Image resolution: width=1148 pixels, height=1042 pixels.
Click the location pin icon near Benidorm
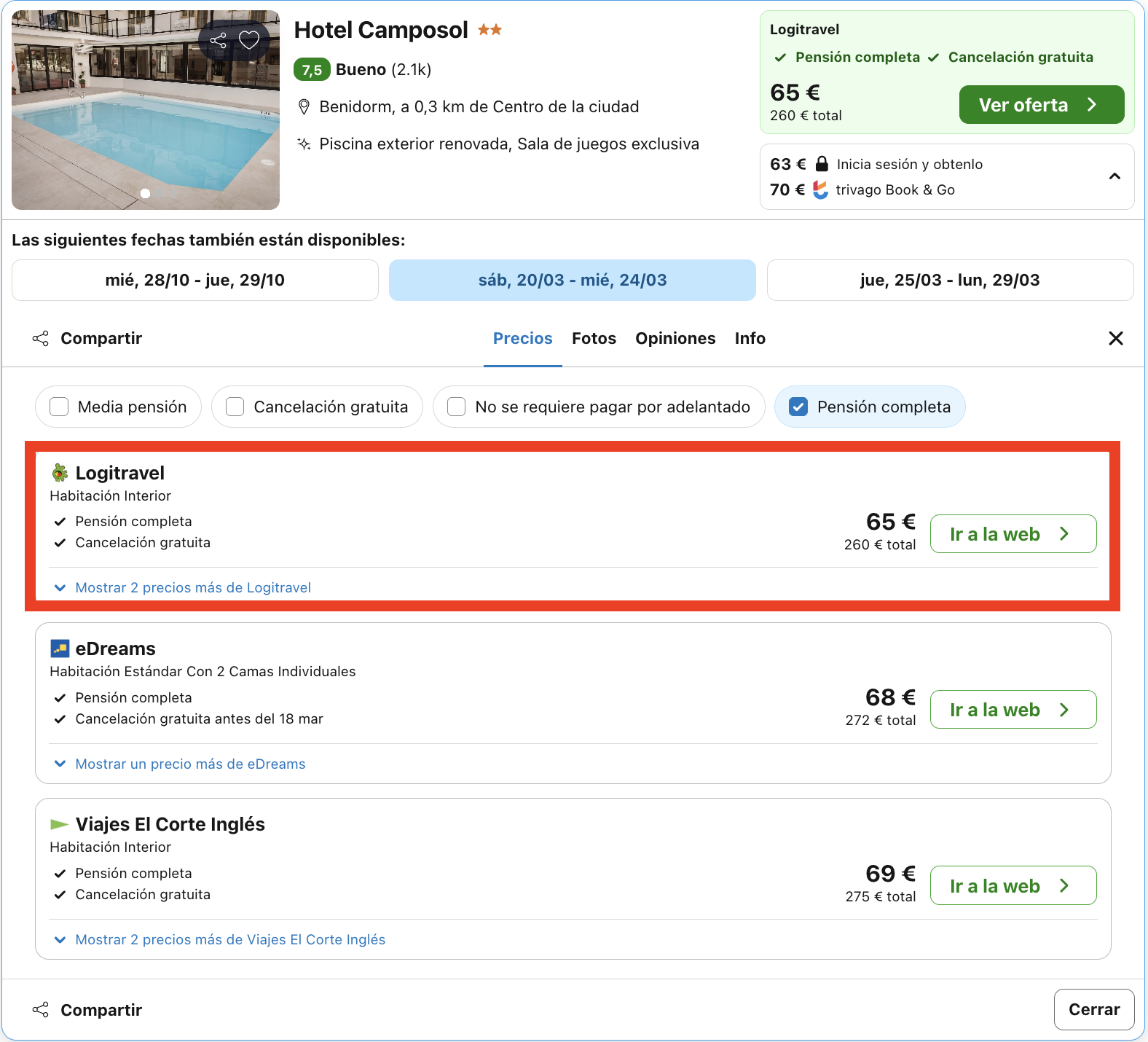[304, 107]
